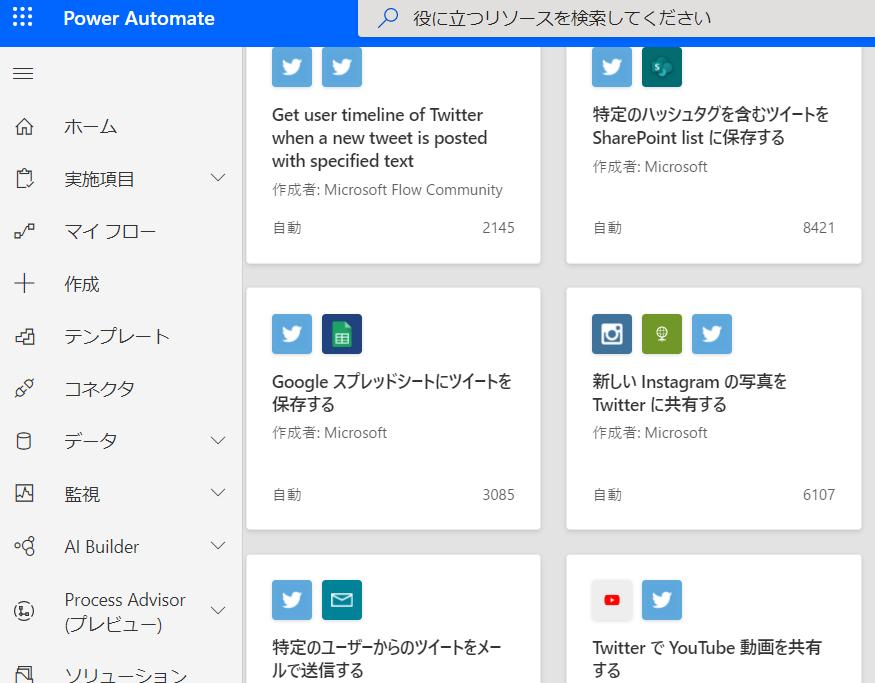875x683 pixels.
Task: Open the app launcher waffle icon
Action: 22,17
